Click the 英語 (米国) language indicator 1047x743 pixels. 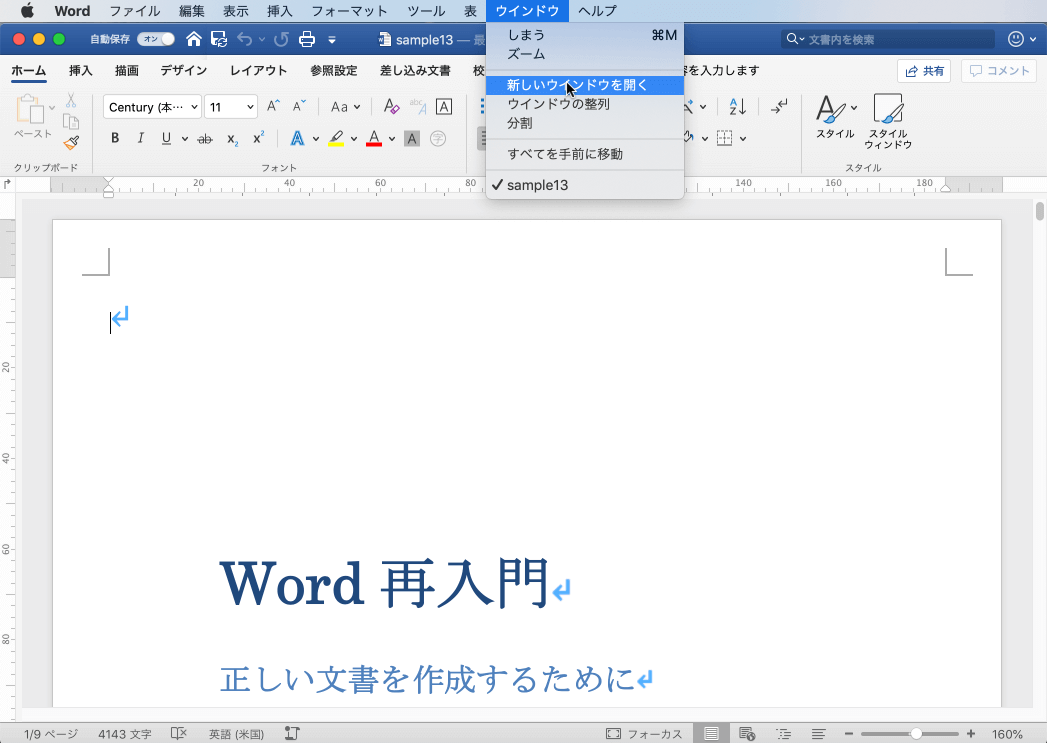(x=236, y=734)
